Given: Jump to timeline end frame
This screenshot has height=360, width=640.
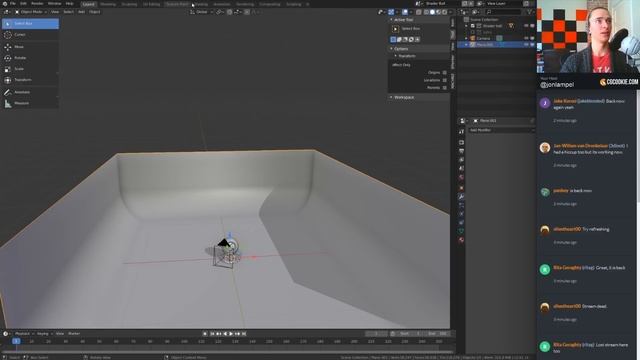Looking at the screenshot, I should pos(244,334).
